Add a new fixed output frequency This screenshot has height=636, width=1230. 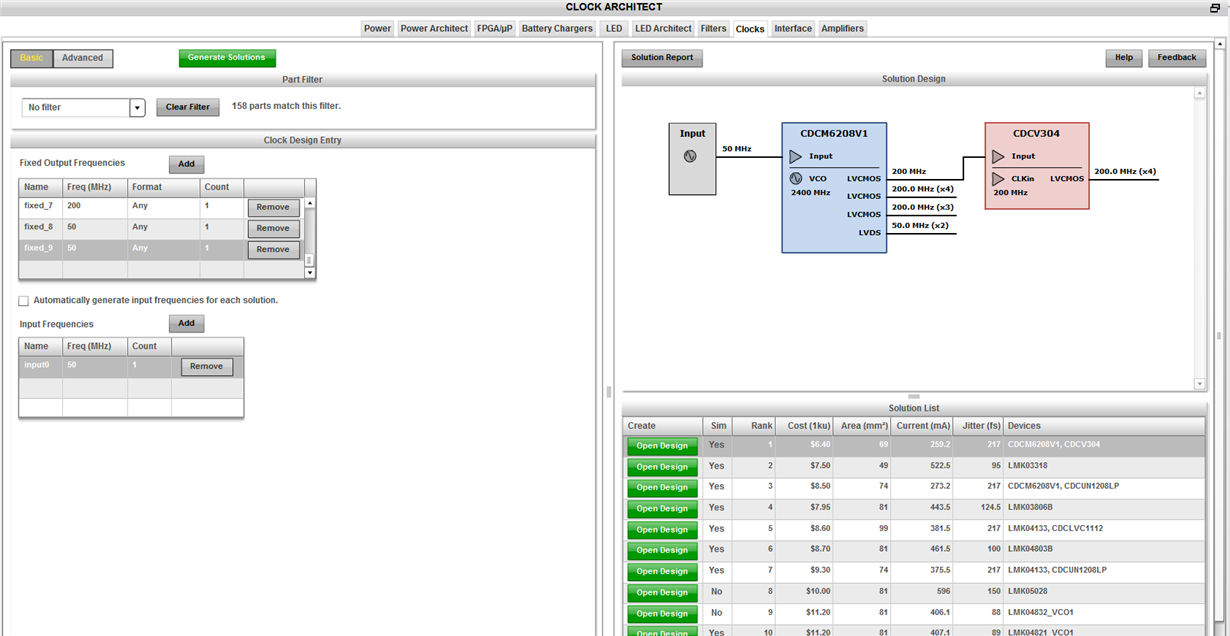click(x=186, y=164)
